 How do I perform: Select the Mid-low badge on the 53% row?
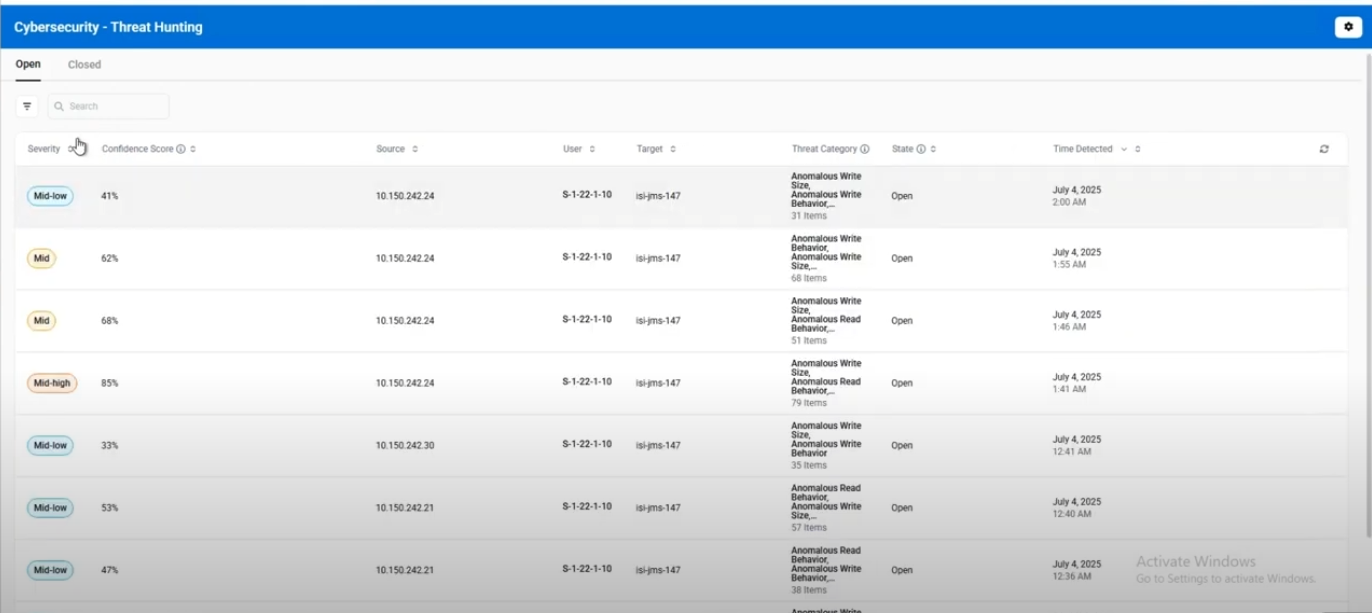click(50, 508)
